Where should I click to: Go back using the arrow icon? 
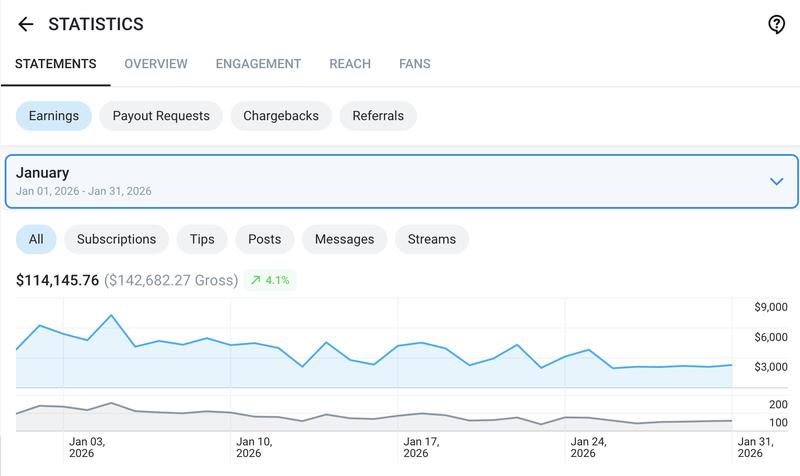(26, 24)
